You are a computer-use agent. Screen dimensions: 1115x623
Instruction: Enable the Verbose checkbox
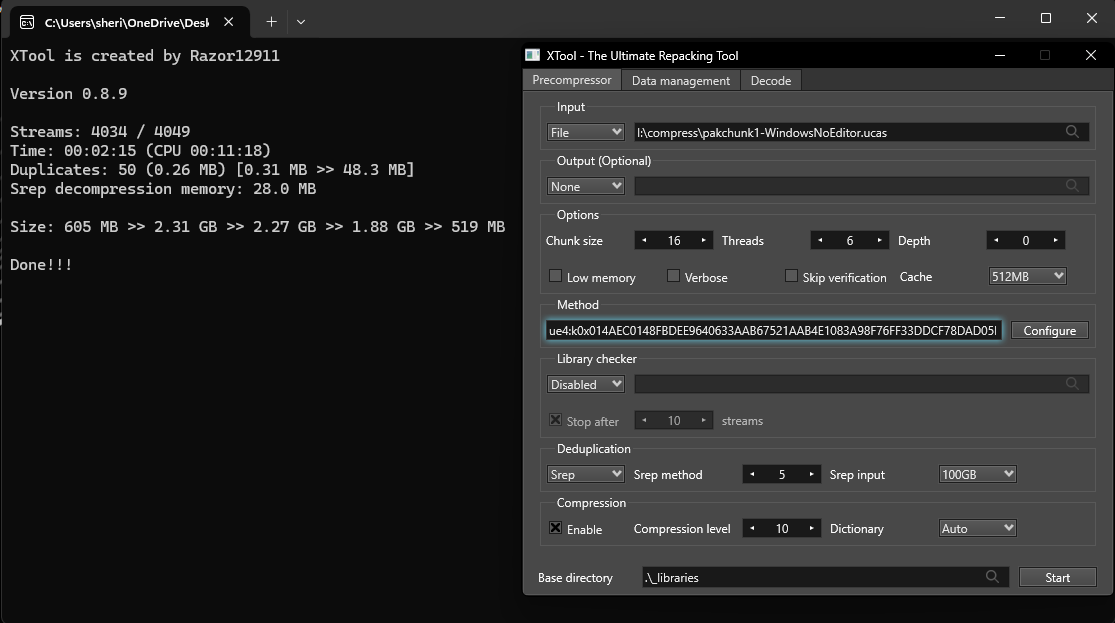click(673, 276)
